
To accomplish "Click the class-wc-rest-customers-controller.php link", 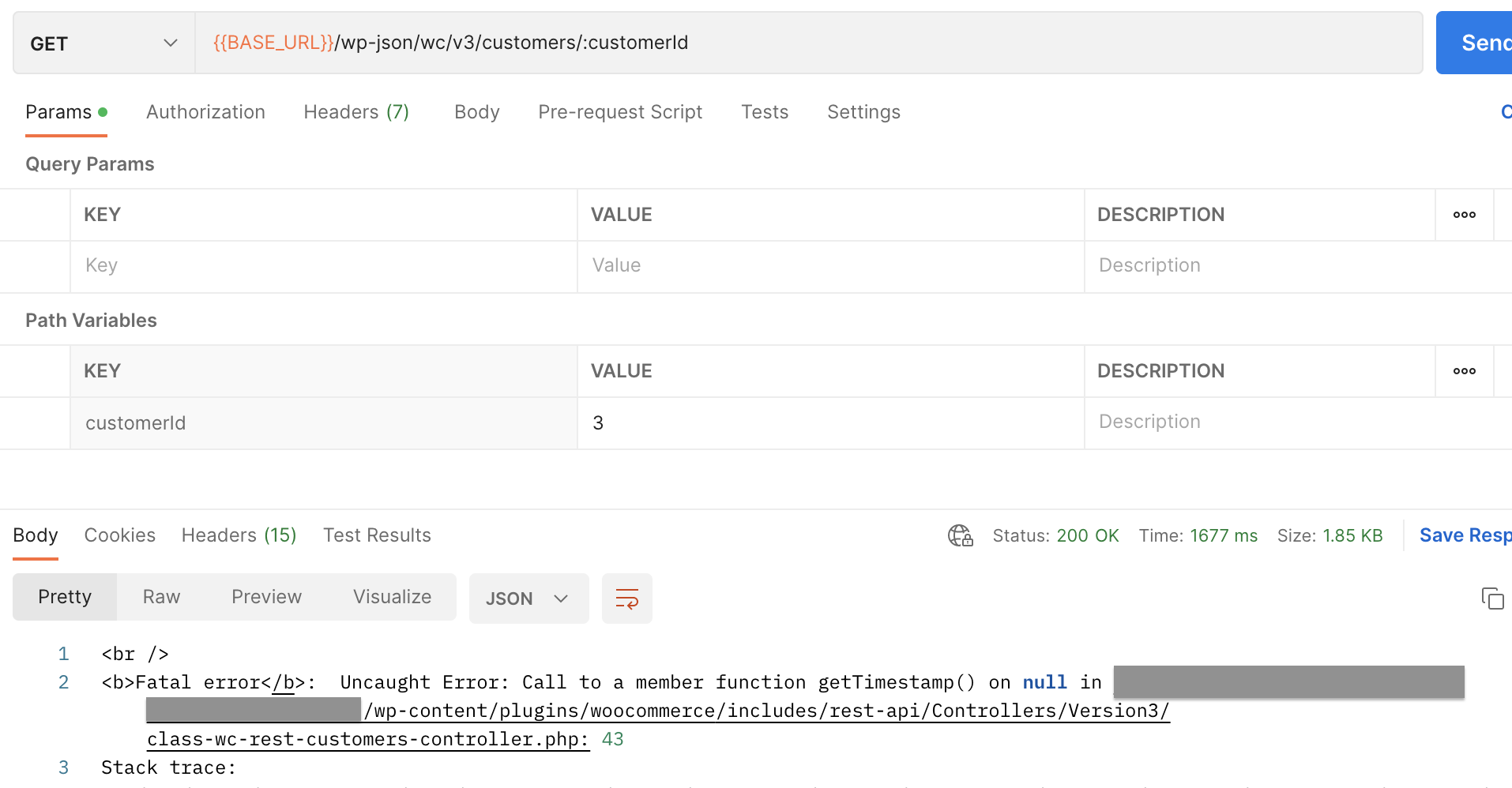I will coord(367,739).
